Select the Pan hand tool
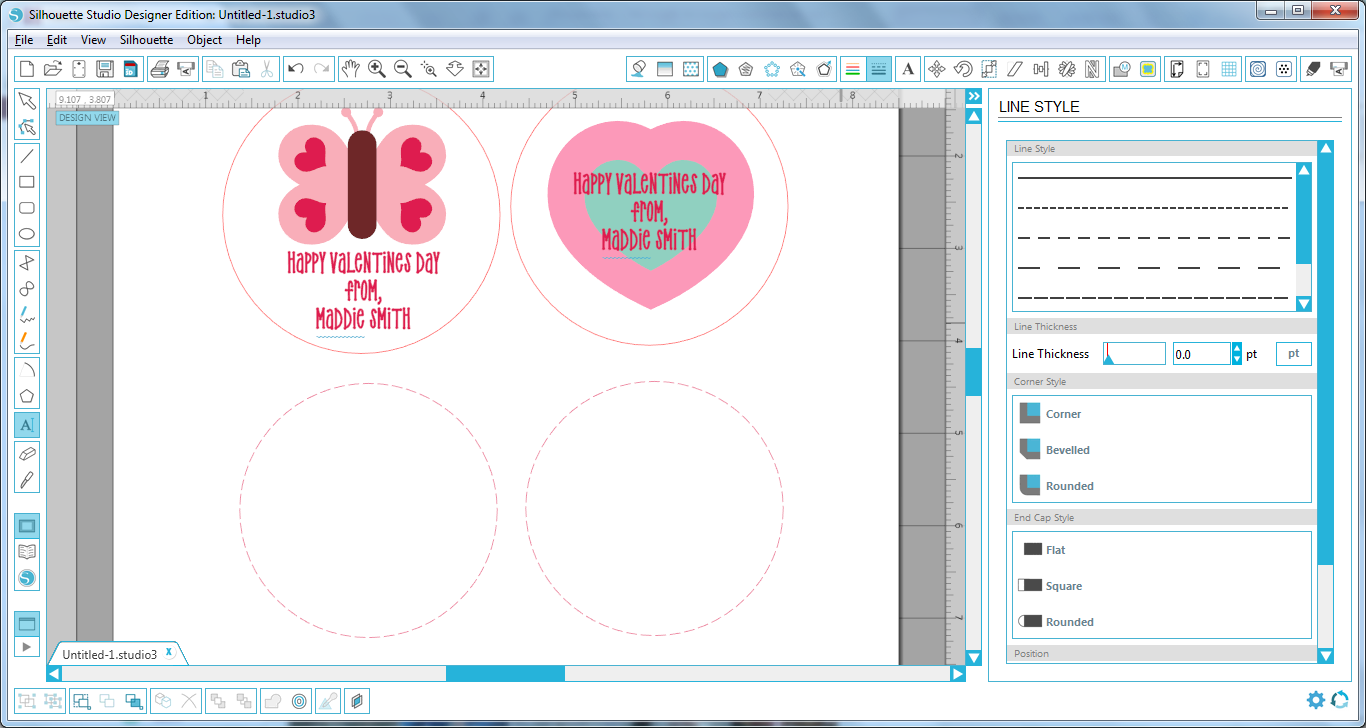Screen dimensions: 1366x728 coord(351,69)
